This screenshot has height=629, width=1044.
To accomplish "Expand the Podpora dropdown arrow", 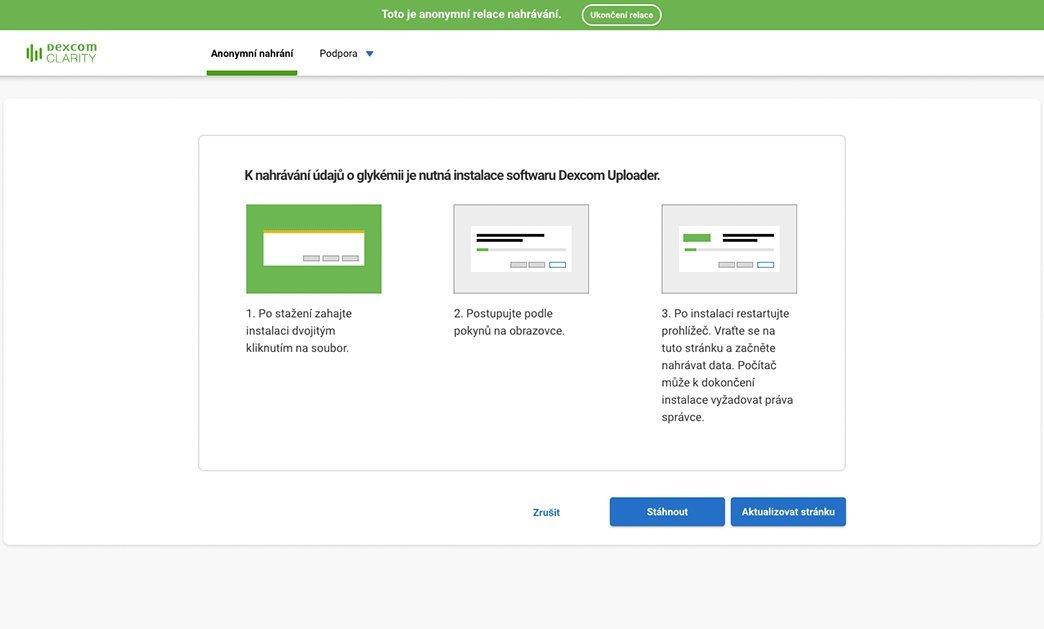I will 369,54.
